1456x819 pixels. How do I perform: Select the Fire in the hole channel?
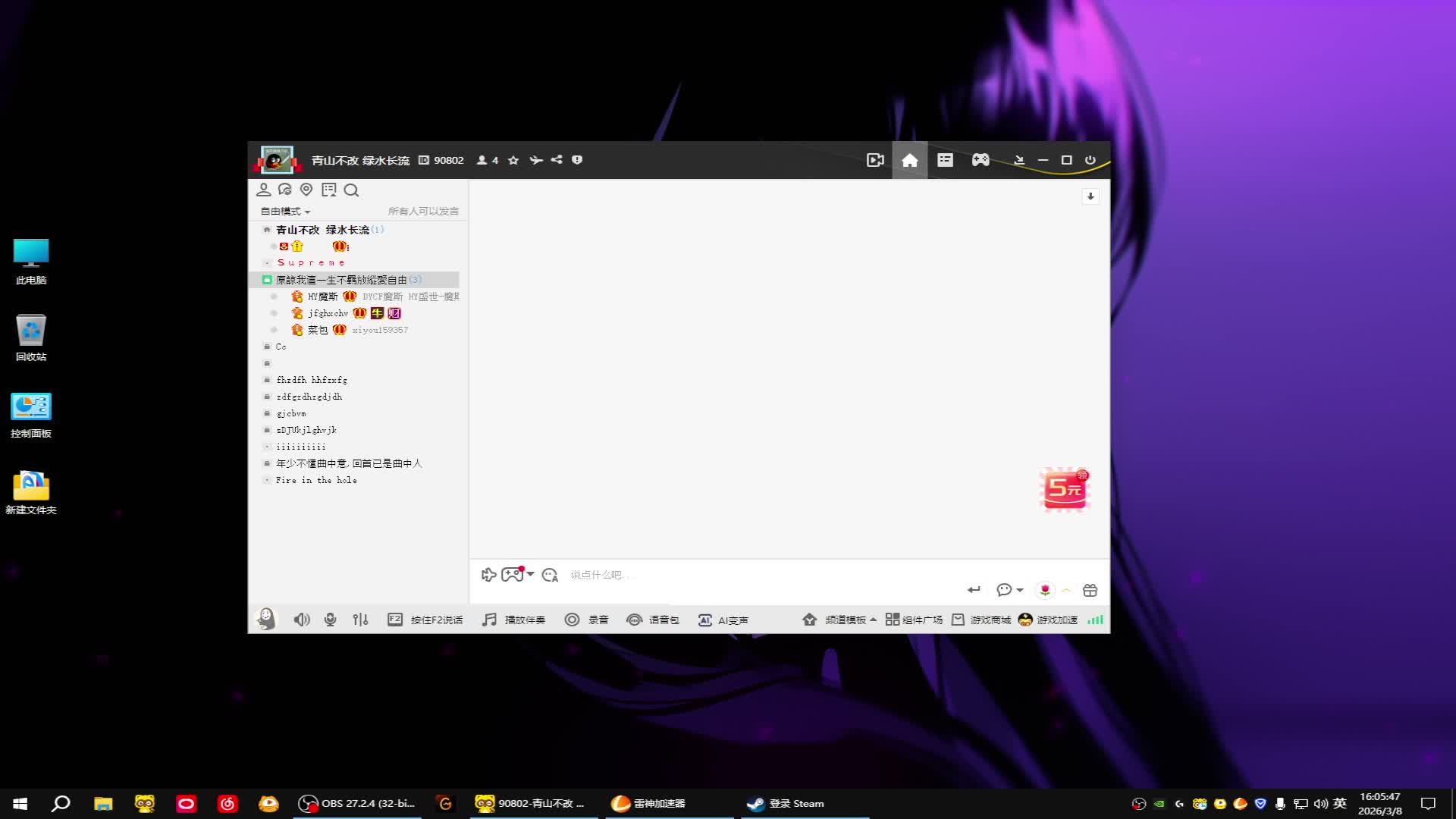316,480
